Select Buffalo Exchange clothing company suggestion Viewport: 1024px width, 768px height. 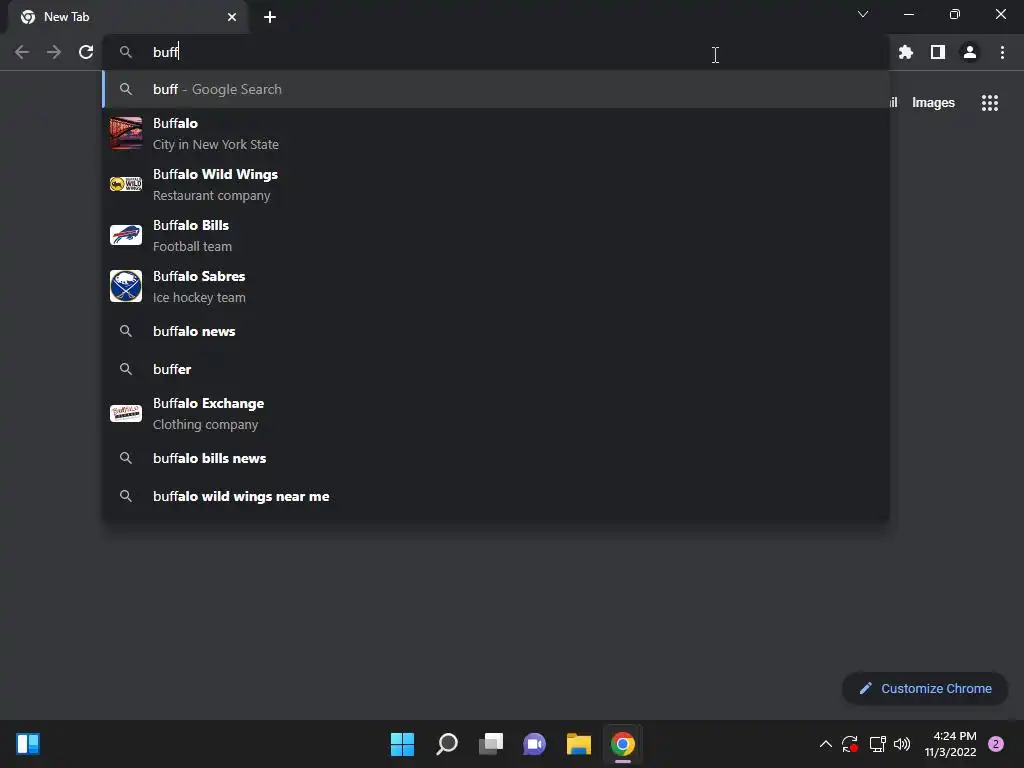coord(496,413)
